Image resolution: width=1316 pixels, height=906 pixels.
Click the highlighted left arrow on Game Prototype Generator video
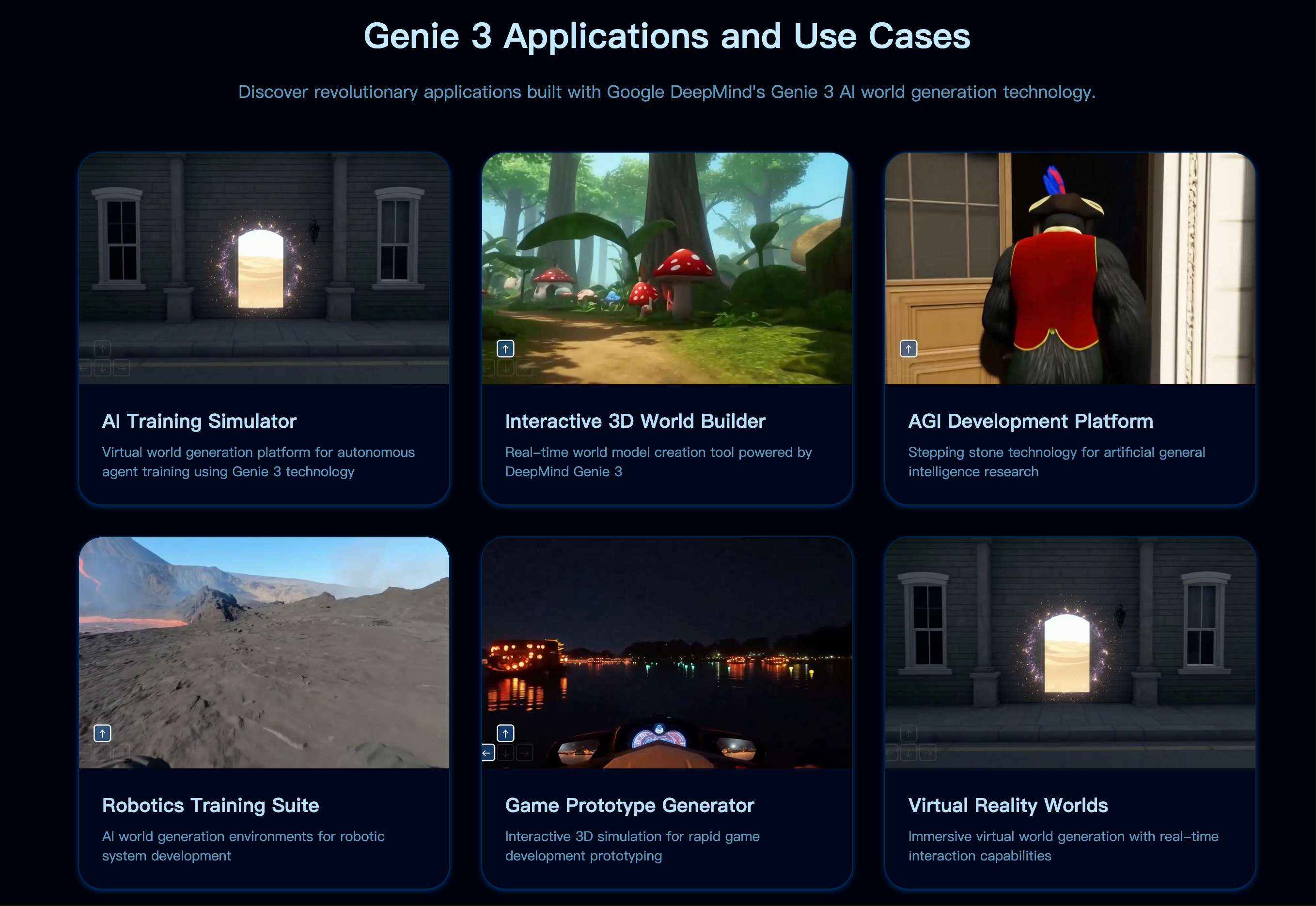(x=486, y=752)
